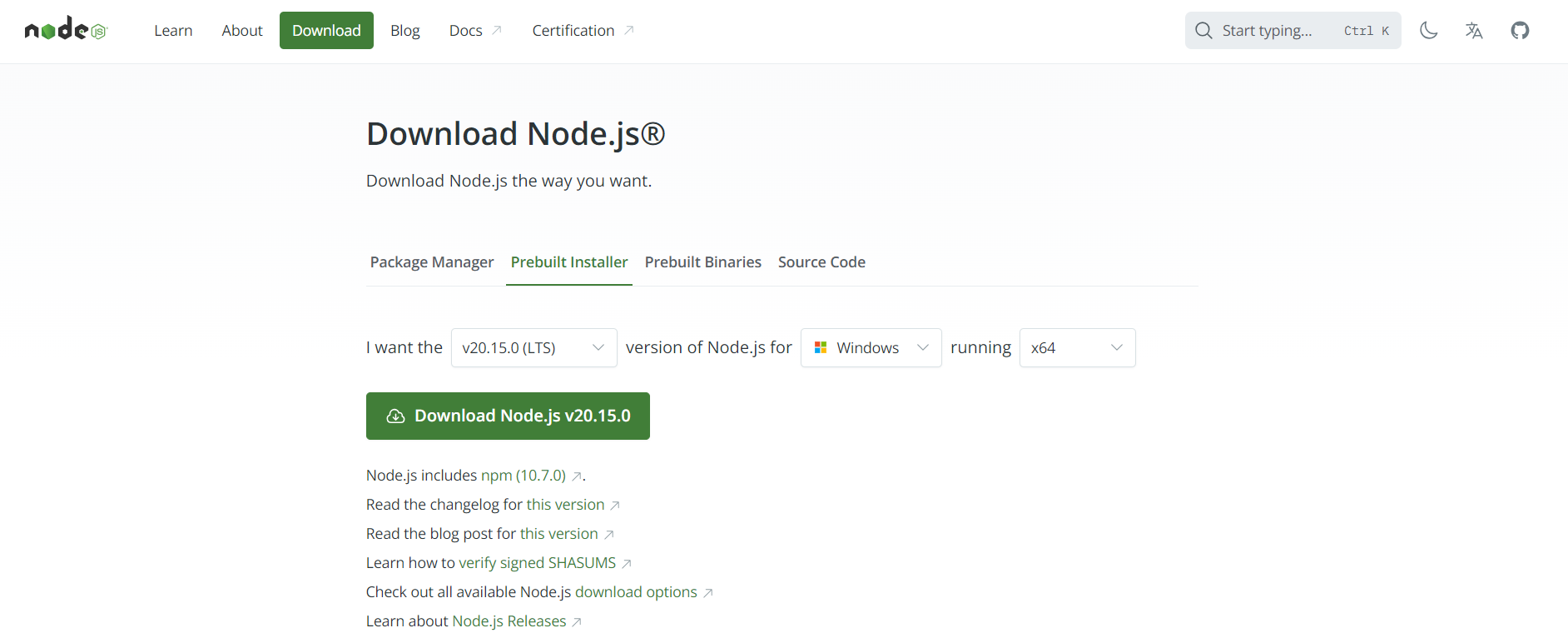Open the Blog nav link
1568x633 pixels.
pos(405,30)
